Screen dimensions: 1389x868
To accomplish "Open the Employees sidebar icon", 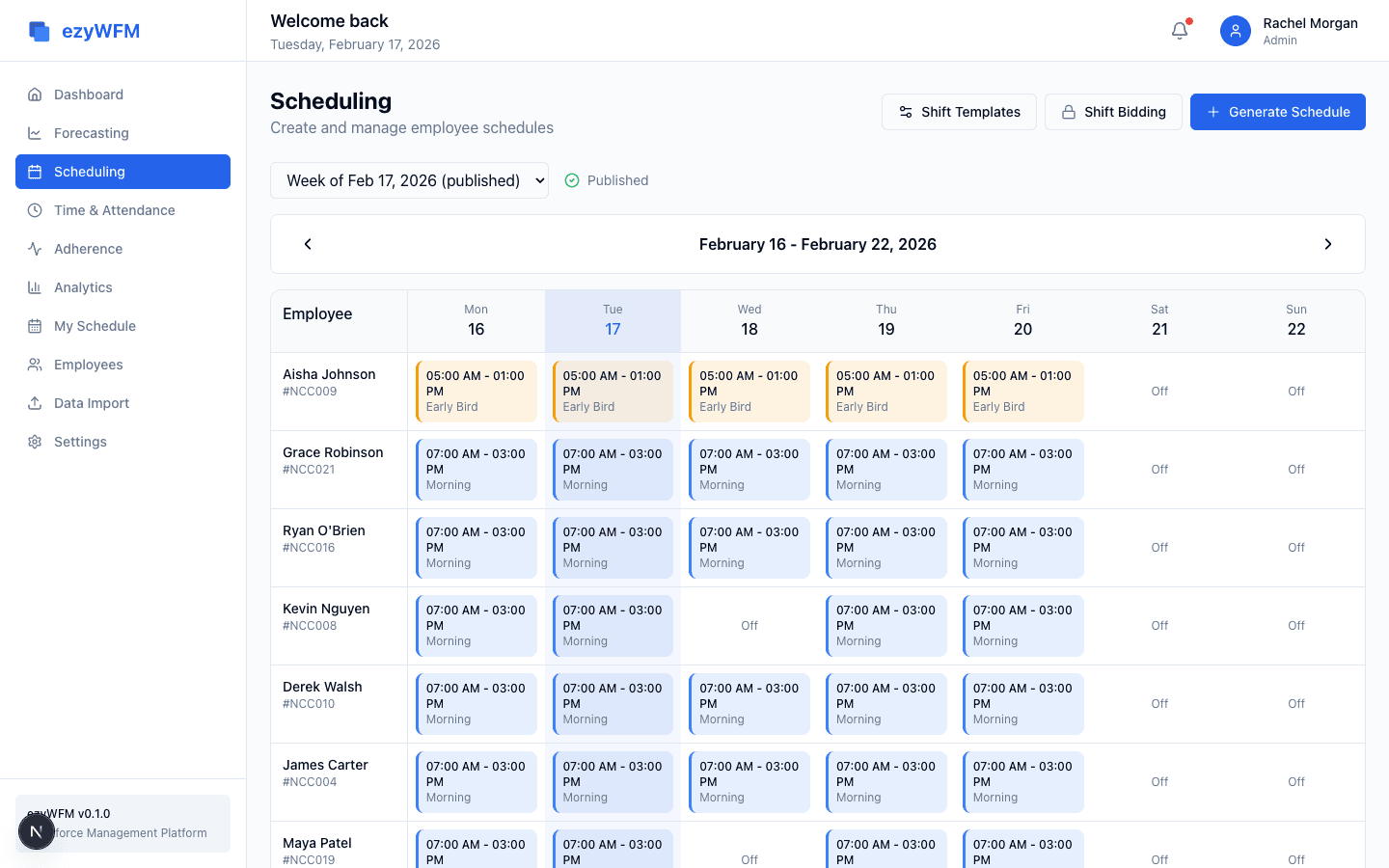I will click(x=35, y=365).
